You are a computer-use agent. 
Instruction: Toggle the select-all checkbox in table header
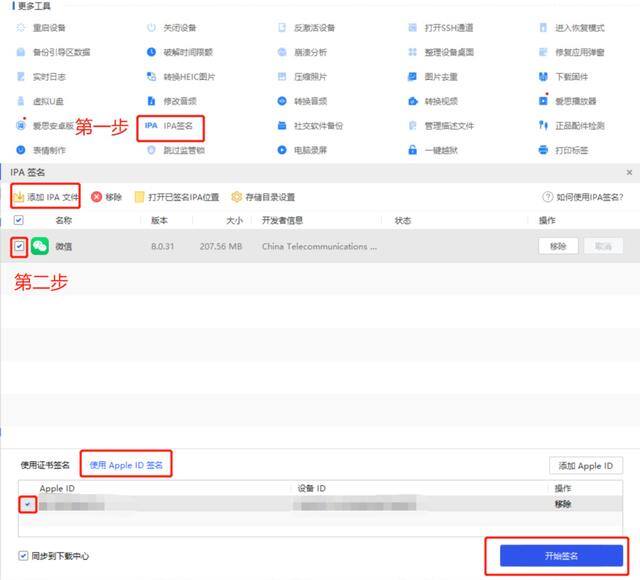18,220
